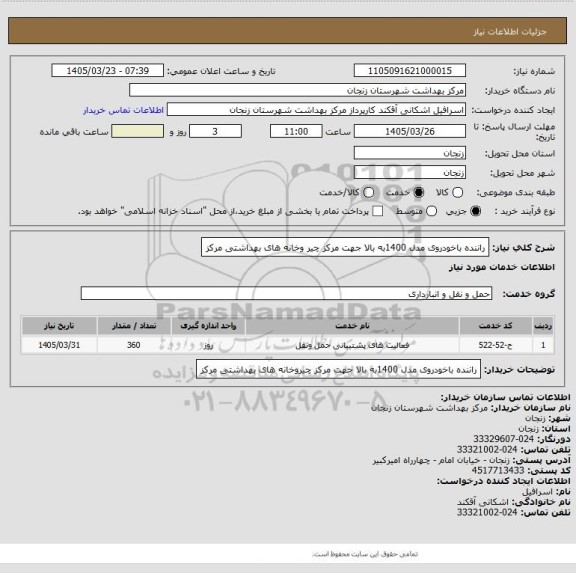Viewport: 576px width, 573px height.
Task: Click the announcement date and time field
Action: pyautogui.click(x=108, y=71)
